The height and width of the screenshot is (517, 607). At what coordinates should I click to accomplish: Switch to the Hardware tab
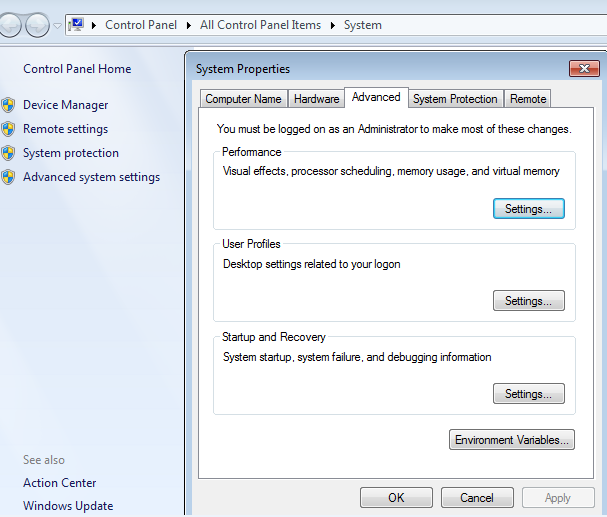tap(316, 99)
